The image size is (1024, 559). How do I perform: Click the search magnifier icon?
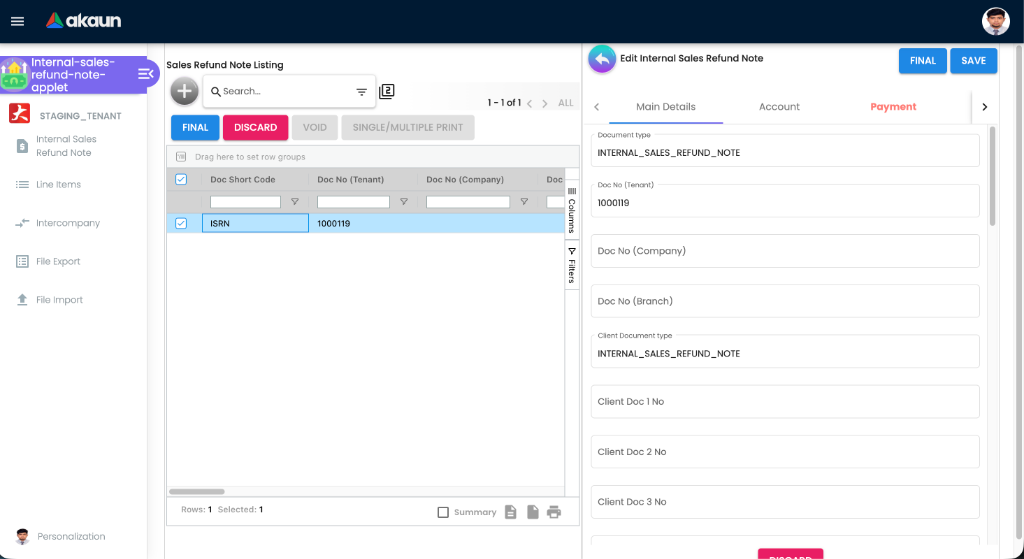216,92
